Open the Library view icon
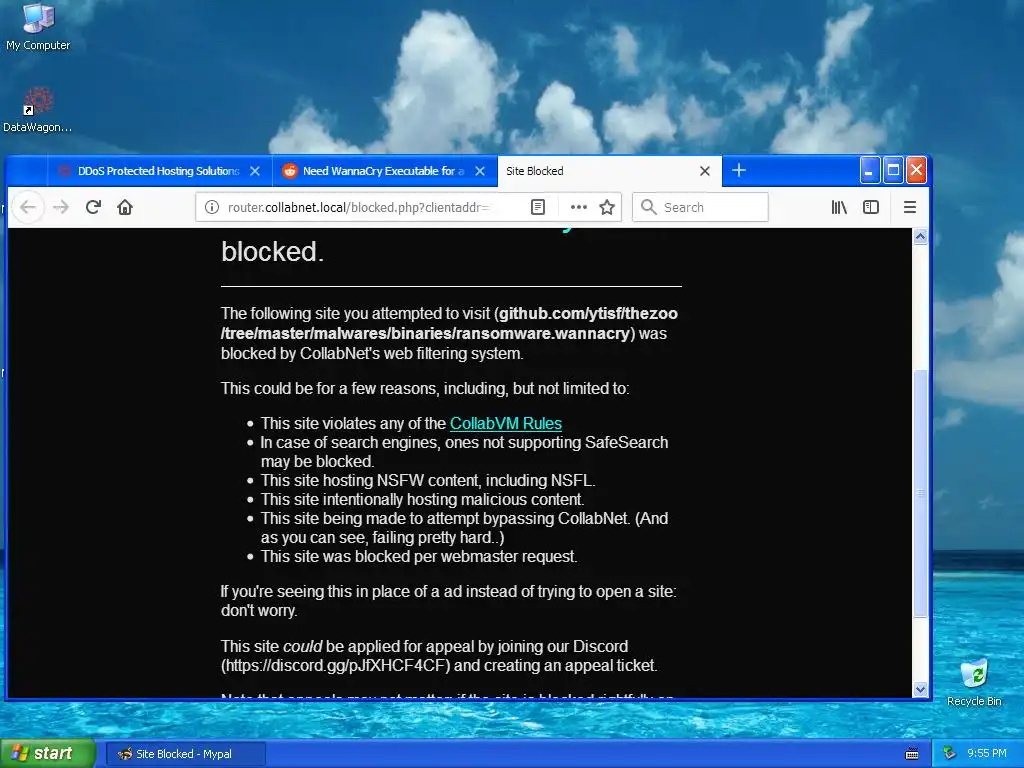Screen dimensions: 1024x768 pos(839,207)
